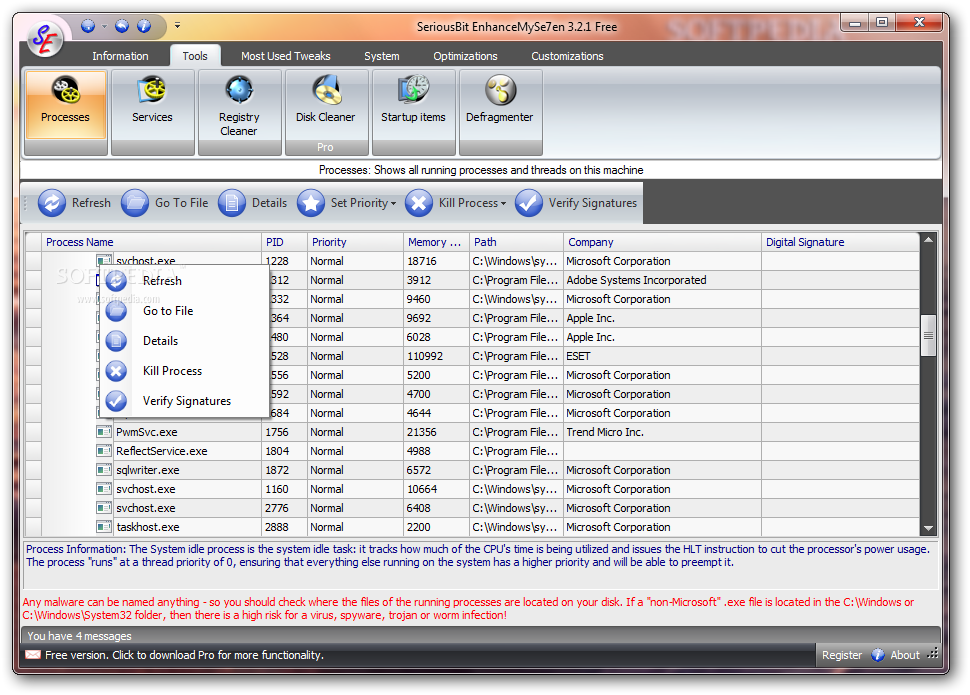The height and width of the screenshot is (695, 970).
Task: Switch to the Information tab
Action: click(x=120, y=56)
